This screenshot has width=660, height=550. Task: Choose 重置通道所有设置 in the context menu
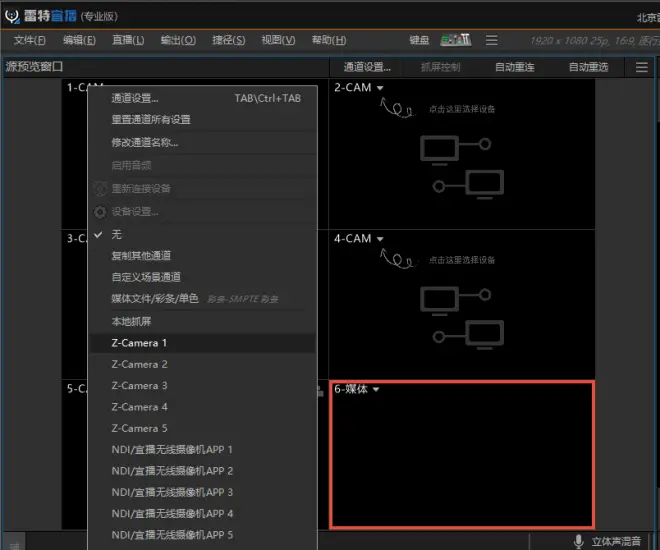pyautogui.click(x=203, y=120)
